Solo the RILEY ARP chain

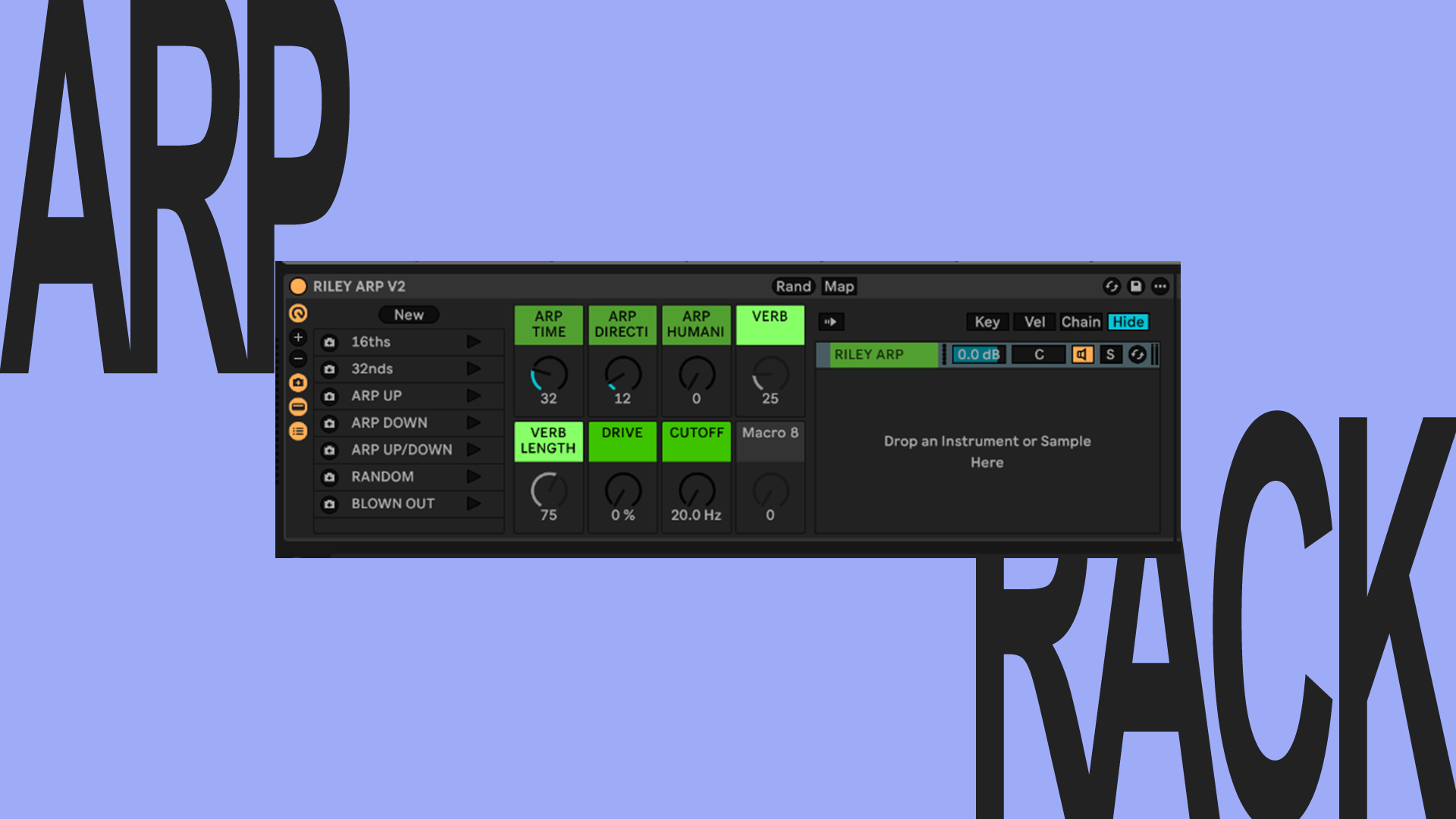(x=1110, y=354)
